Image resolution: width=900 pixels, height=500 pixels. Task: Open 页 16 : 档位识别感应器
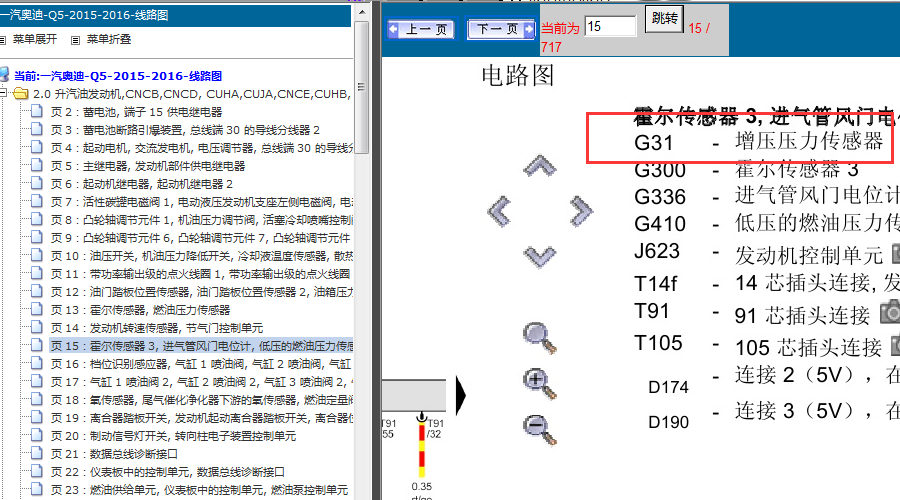[200, 364]
